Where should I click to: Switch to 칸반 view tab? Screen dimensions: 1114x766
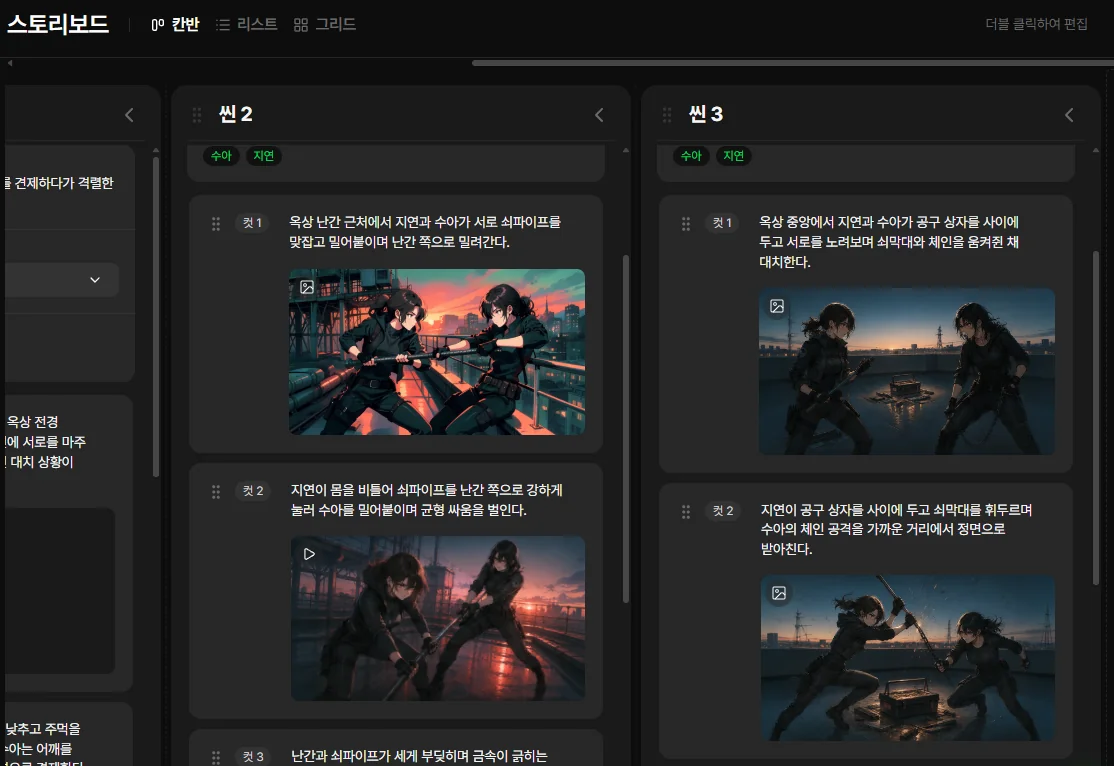tap(175, 24)
